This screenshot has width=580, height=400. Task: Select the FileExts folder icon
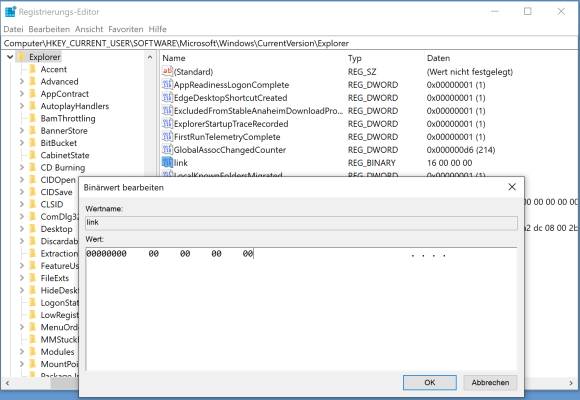click(33, 278)
